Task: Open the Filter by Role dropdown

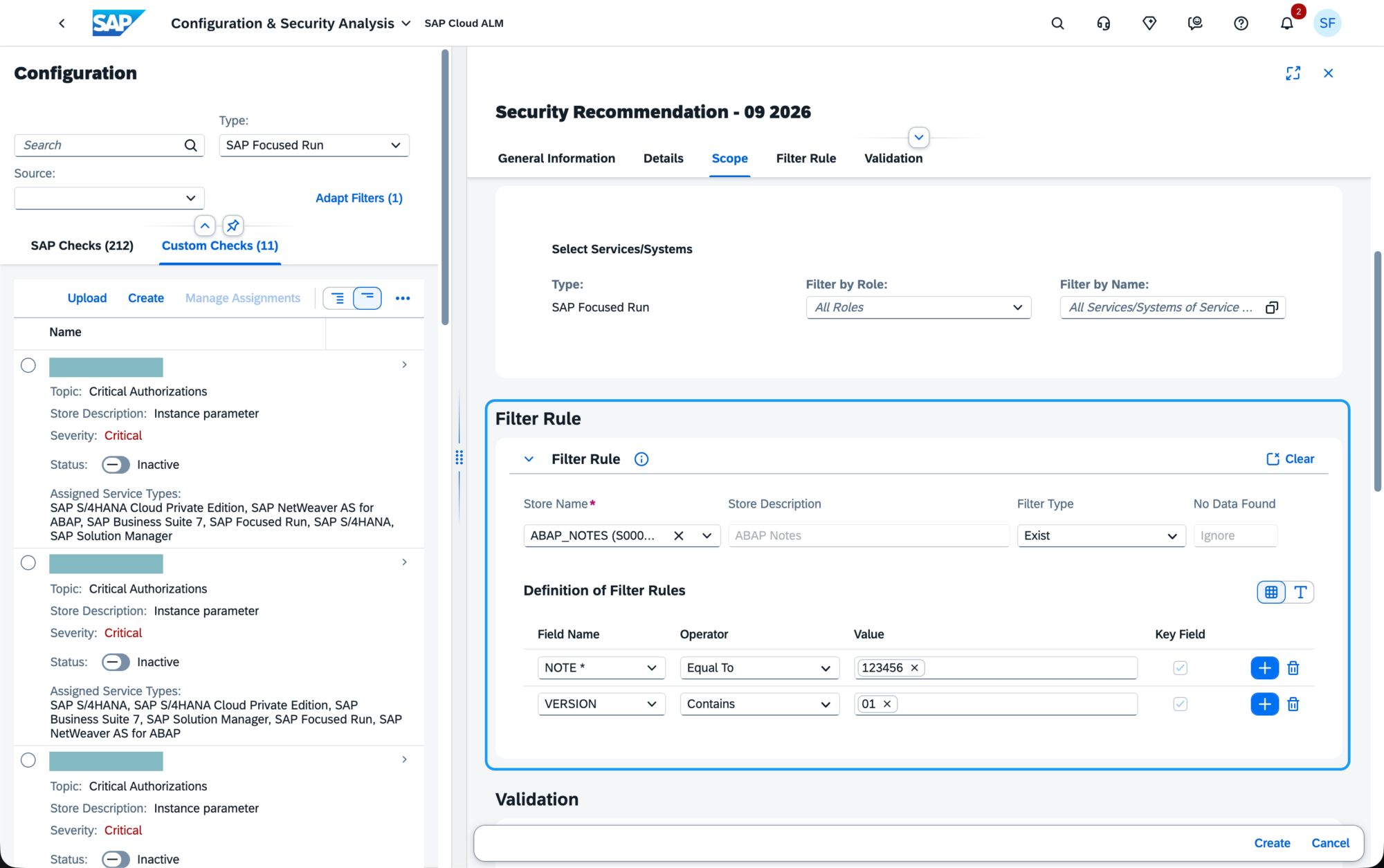Action: [918, 308]
